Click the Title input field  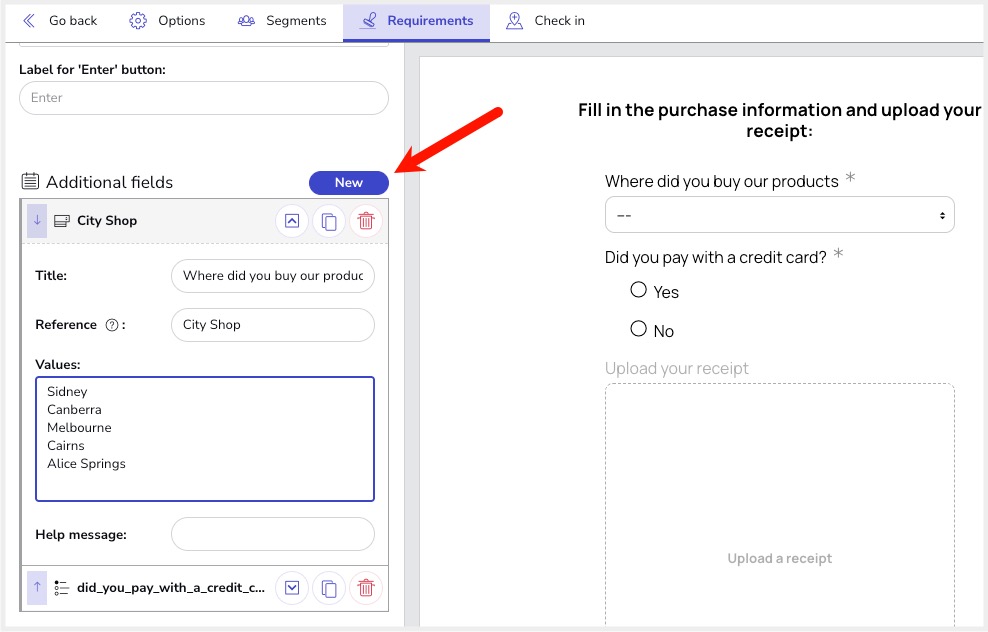(x=272, y=276)
